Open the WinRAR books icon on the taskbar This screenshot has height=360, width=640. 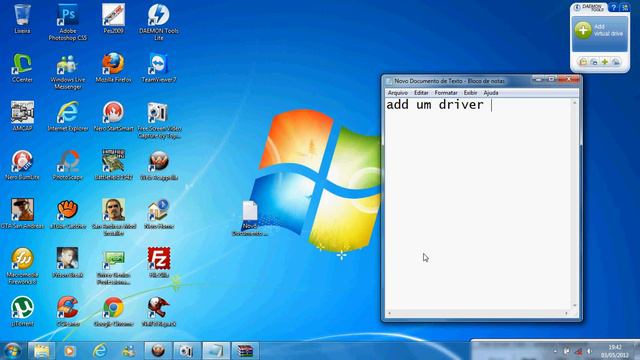click(245, 351)
